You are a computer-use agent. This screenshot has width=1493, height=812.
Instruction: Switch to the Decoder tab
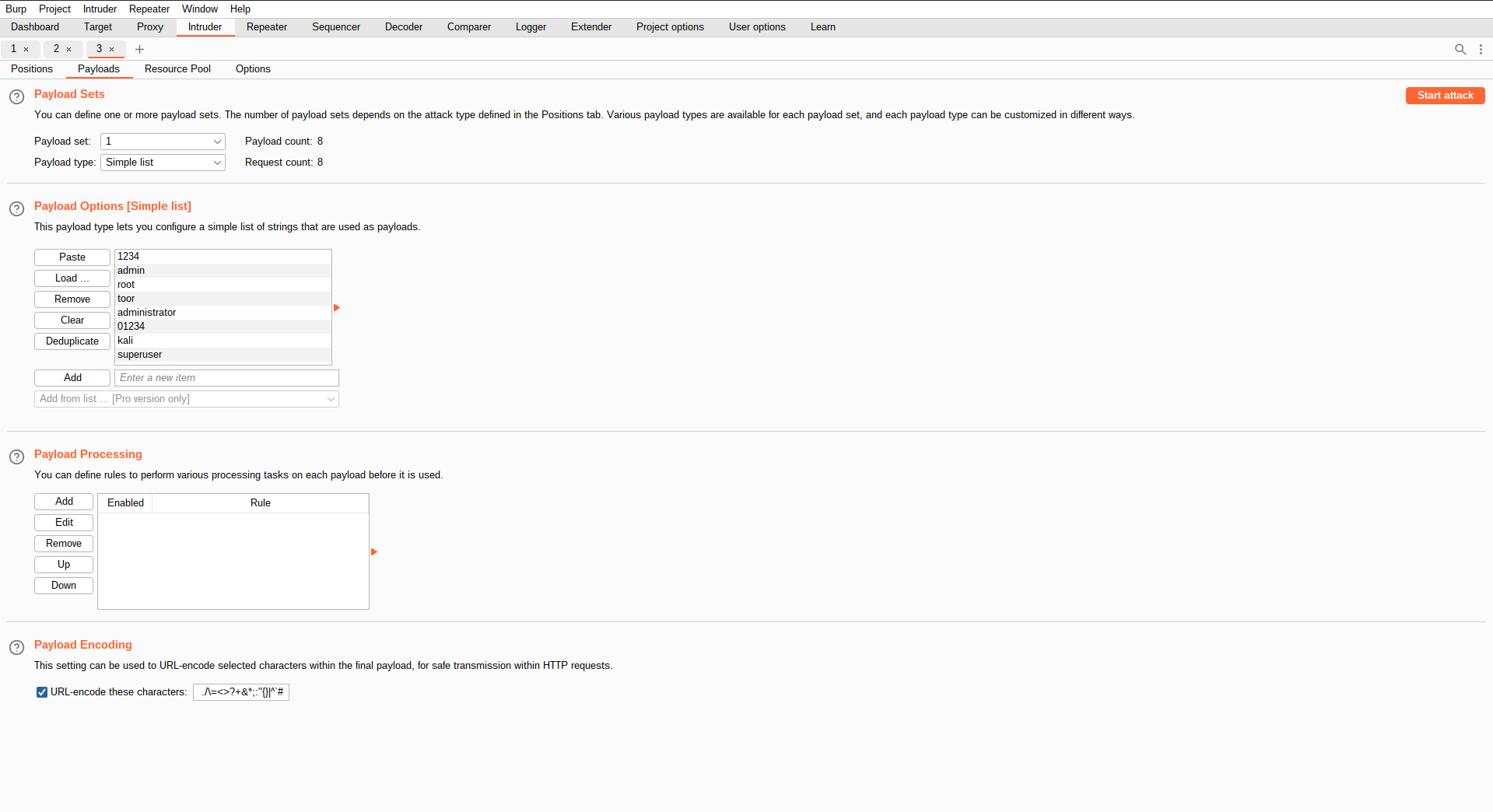pos(404,27)
